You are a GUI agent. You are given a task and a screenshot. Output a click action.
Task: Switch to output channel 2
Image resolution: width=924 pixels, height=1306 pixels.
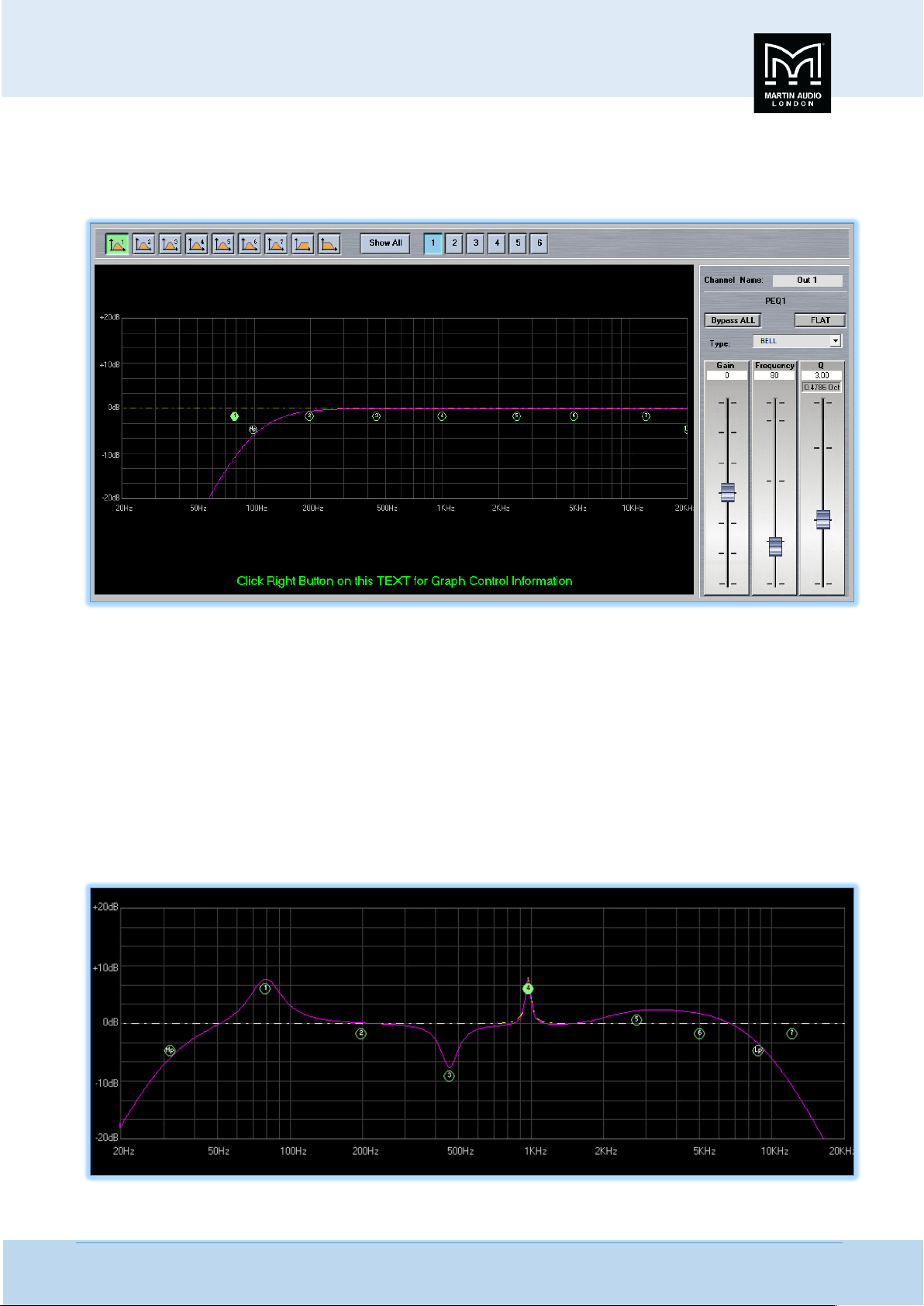pyautogui.click(x=454, y=243)
